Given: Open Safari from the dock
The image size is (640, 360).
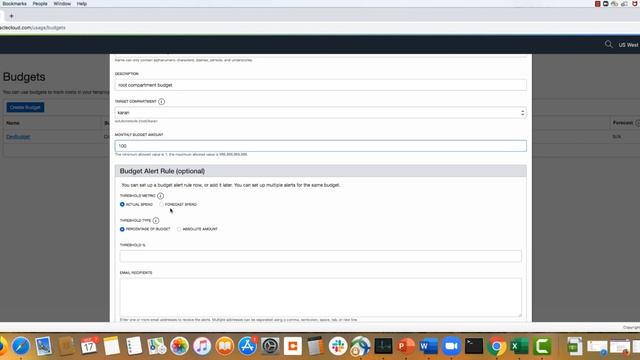Looking at the screenshot, I should pos(21,346).
